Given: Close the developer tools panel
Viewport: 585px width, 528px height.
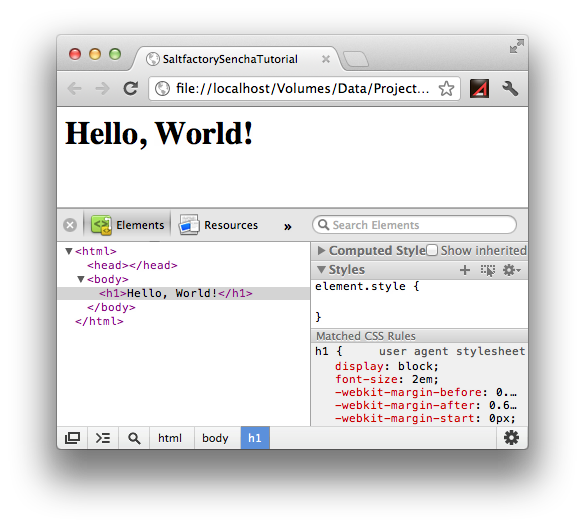Looking at the screenshot, I should [x=70, y=225].
